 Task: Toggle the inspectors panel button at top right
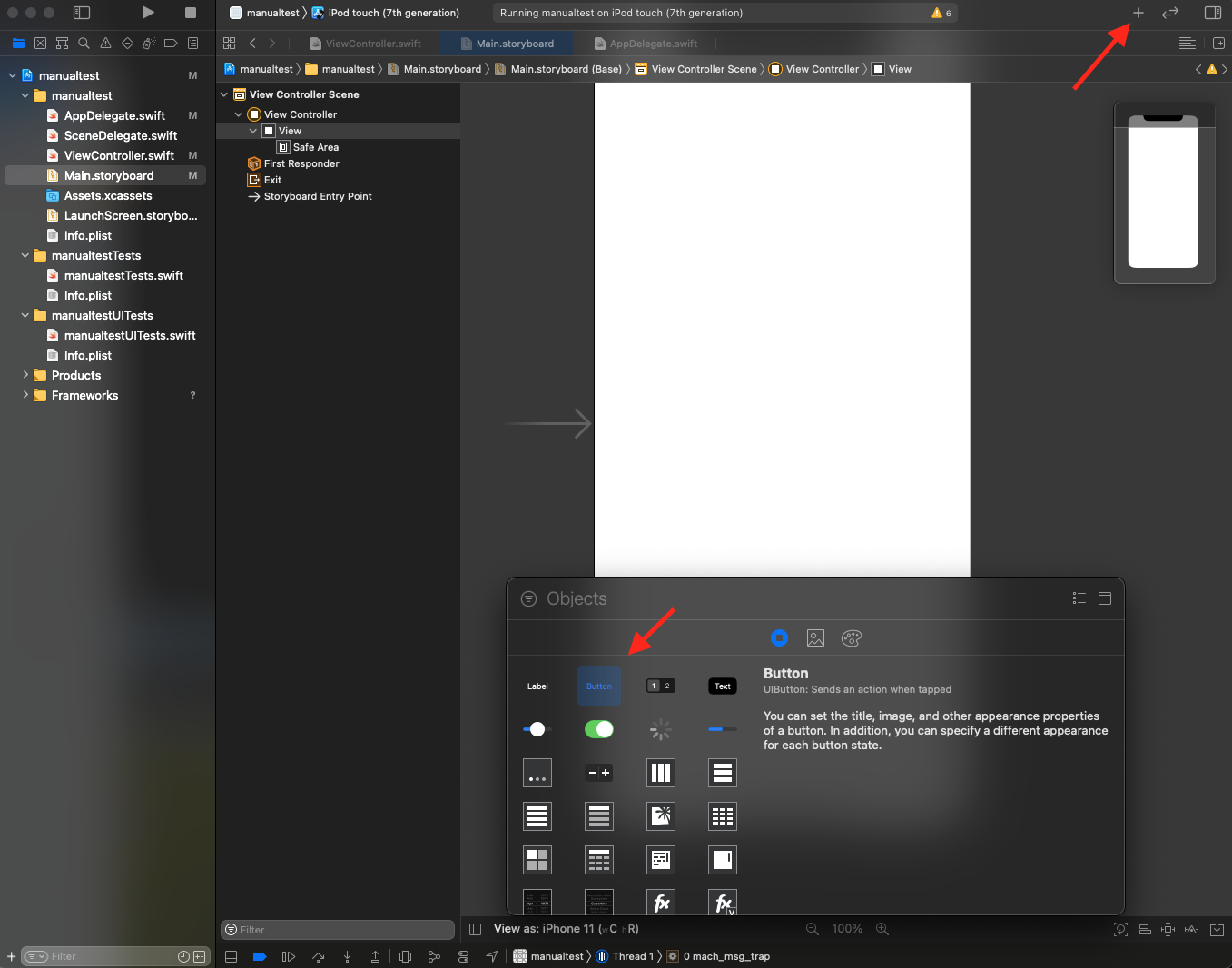1213,13
